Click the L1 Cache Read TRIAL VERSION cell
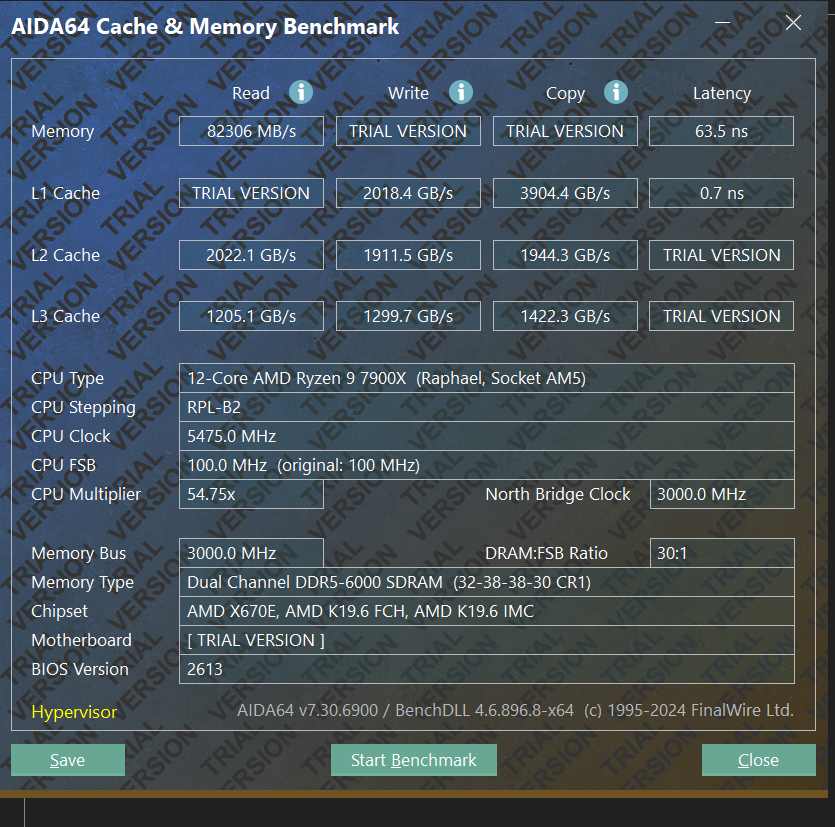The height and width of the screenshot is (827, 835). (x=251, y=193)
